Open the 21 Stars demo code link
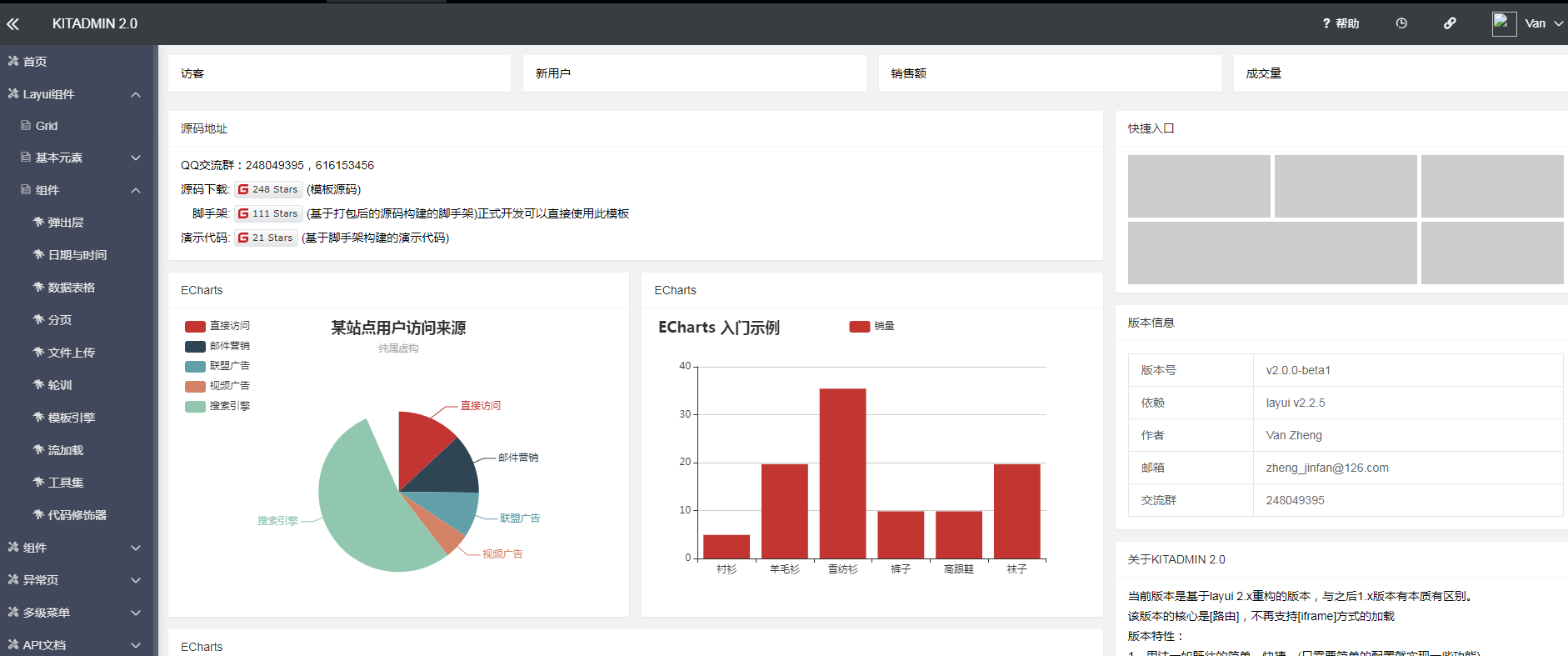The height and width of the screenshot is (656, 1568). pyautogui.click(x=266, y=238)
